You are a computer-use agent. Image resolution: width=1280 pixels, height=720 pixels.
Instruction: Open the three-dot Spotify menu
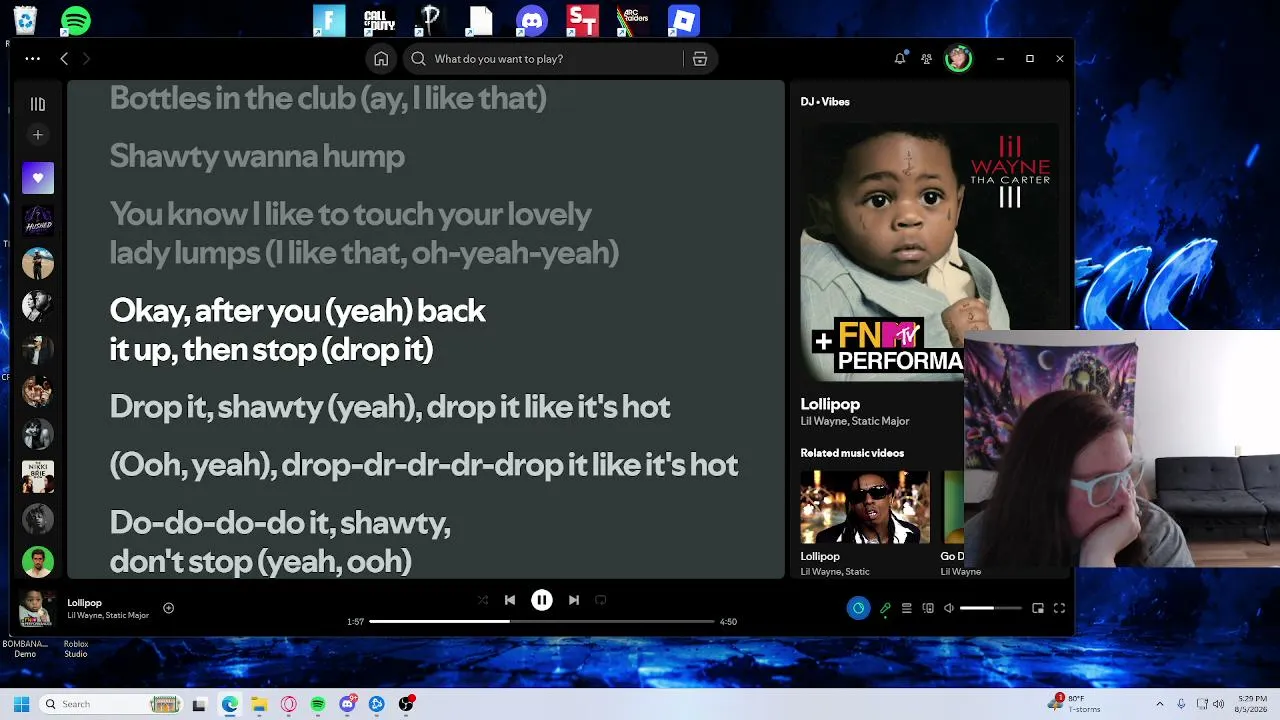33,59
